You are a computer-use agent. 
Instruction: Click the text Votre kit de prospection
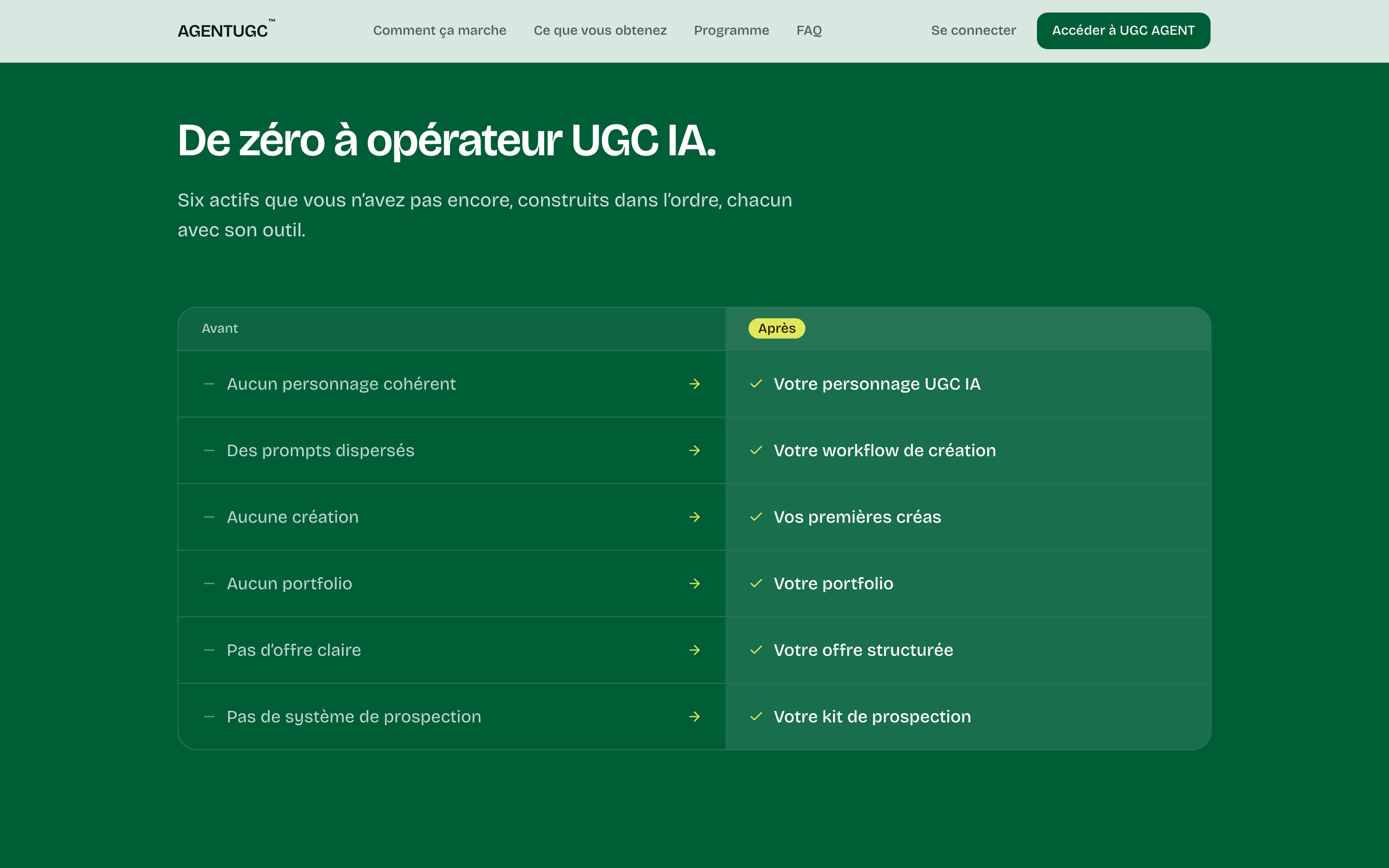(x=872, y=717)
